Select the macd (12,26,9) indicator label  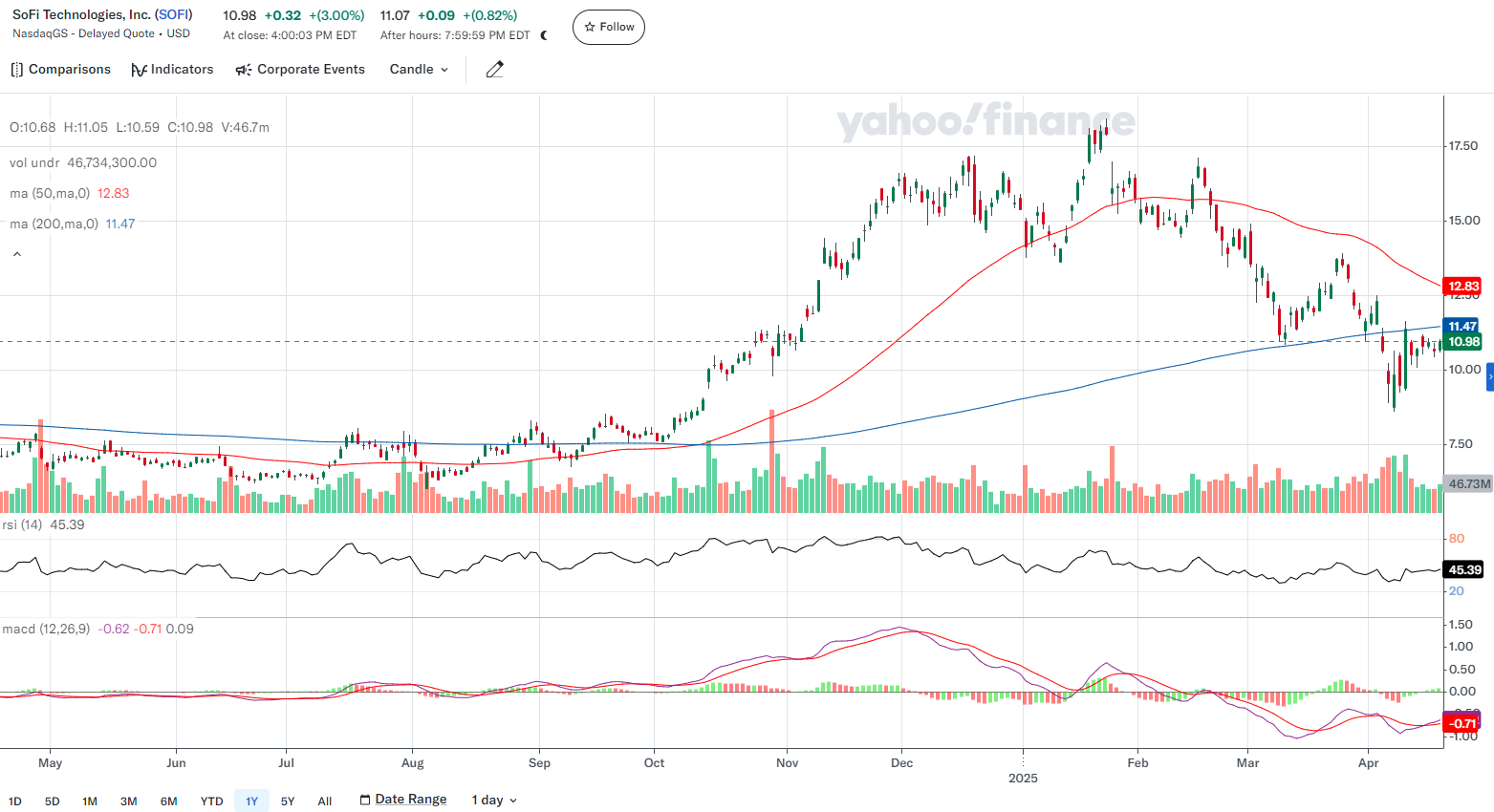tap(46, 629)
